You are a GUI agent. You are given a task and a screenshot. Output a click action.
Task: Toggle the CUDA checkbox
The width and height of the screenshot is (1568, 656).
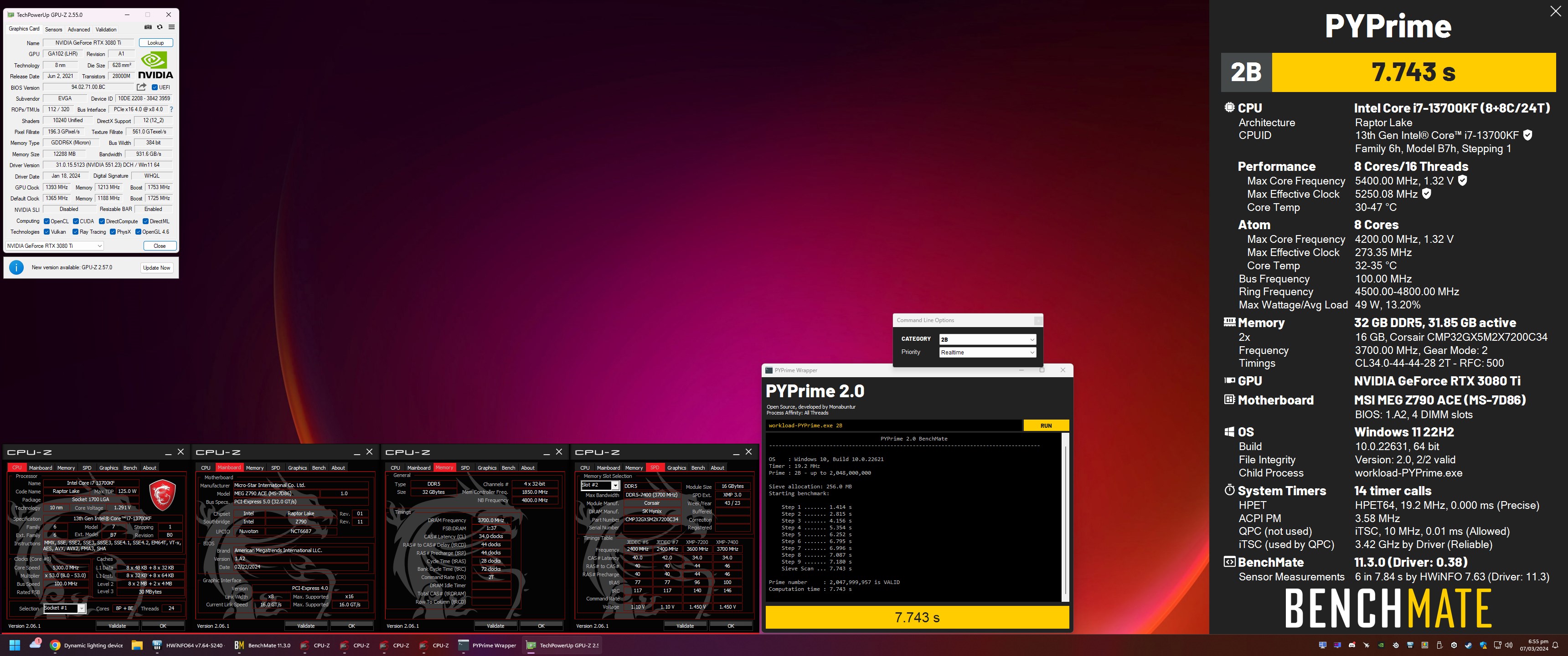pyautogui.click(x=76, y=221)
